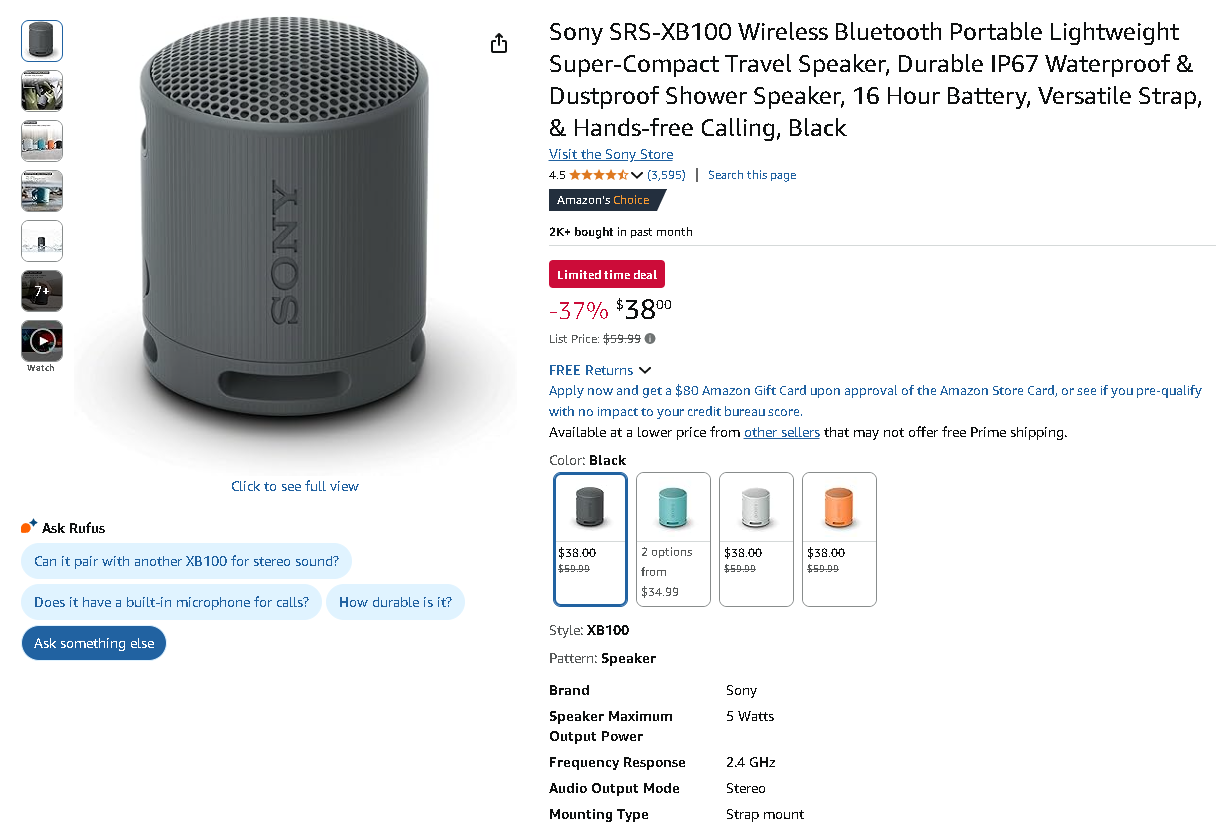Click the first product image thumbnail
Image resolution: width=1221 pixels, height=826 pixels.
click(x=41, y=41)
